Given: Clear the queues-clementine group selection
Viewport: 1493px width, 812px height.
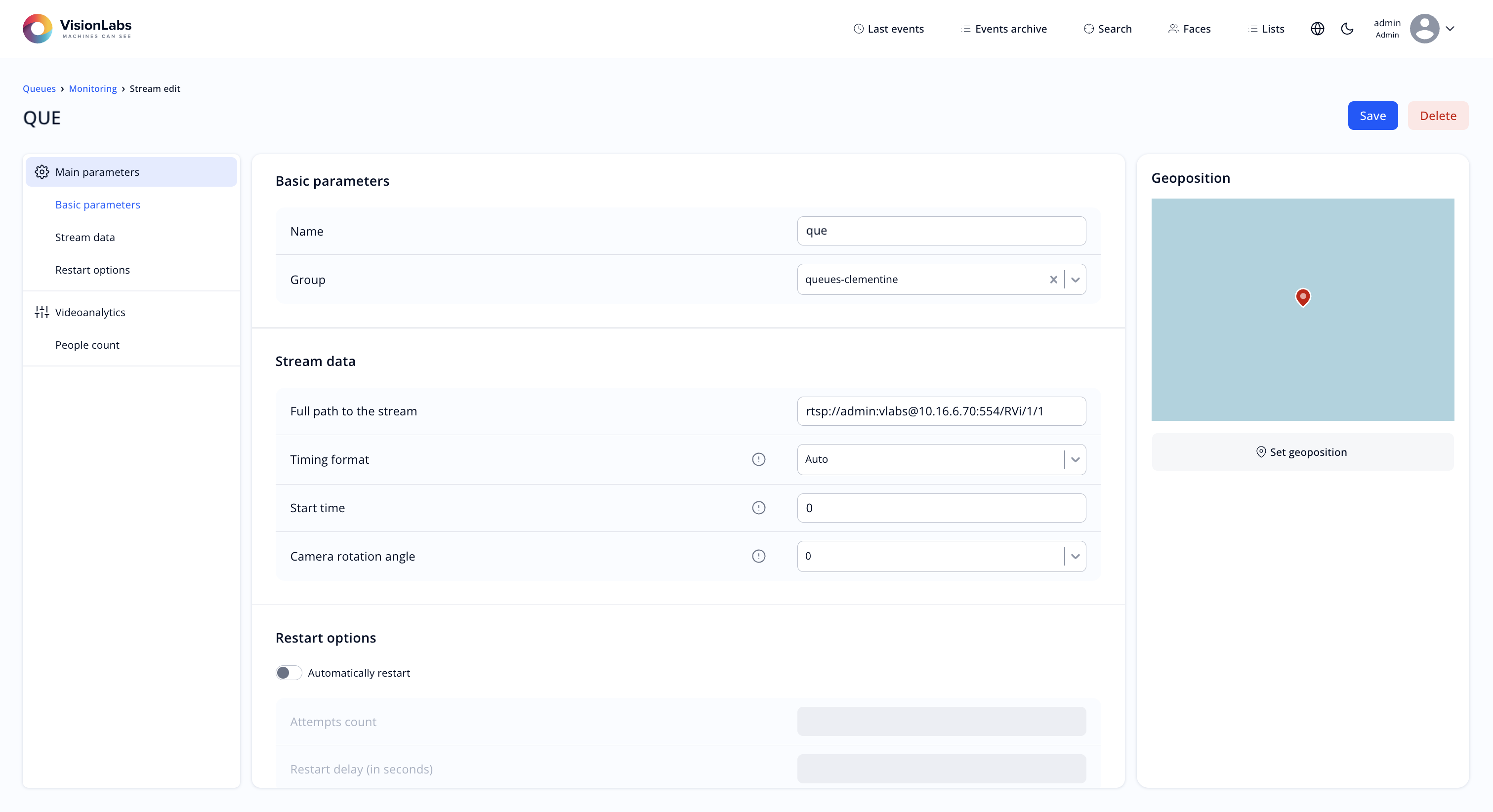Looking at the screenshot, I should tap(1053, 280).
